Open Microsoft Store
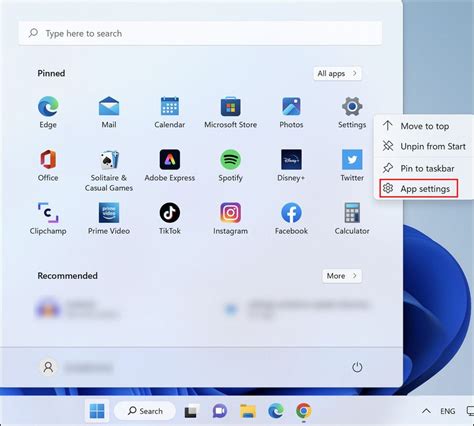 coord(230,112)
